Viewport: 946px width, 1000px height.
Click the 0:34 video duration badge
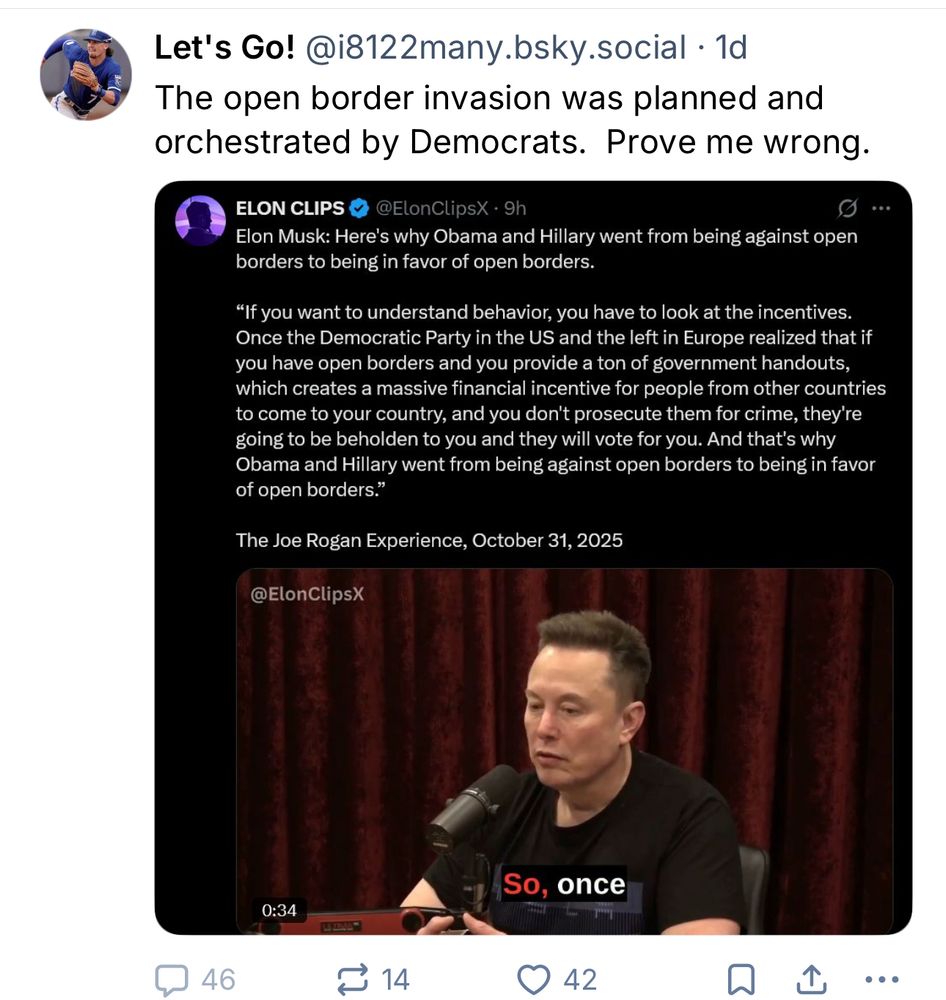[x=279, y=910]
